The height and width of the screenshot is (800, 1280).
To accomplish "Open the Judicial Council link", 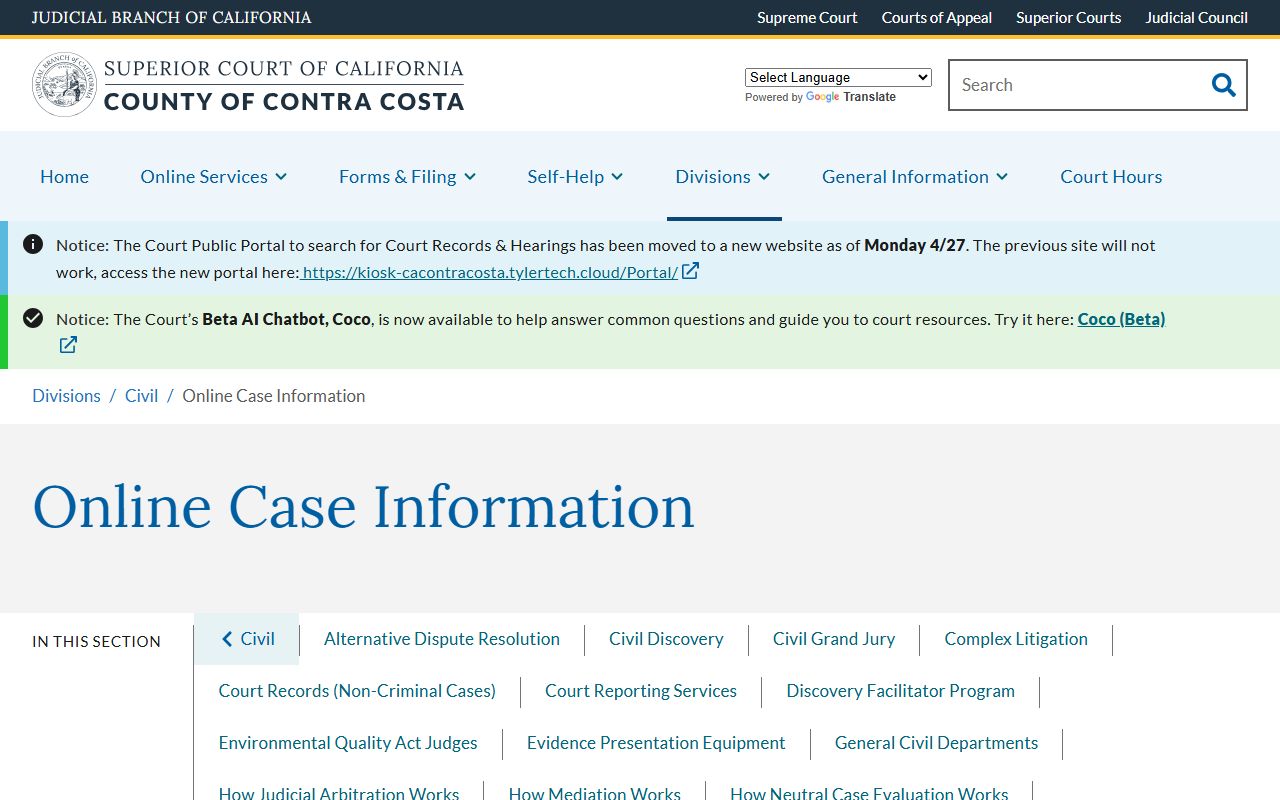I will click(1197, 17).
